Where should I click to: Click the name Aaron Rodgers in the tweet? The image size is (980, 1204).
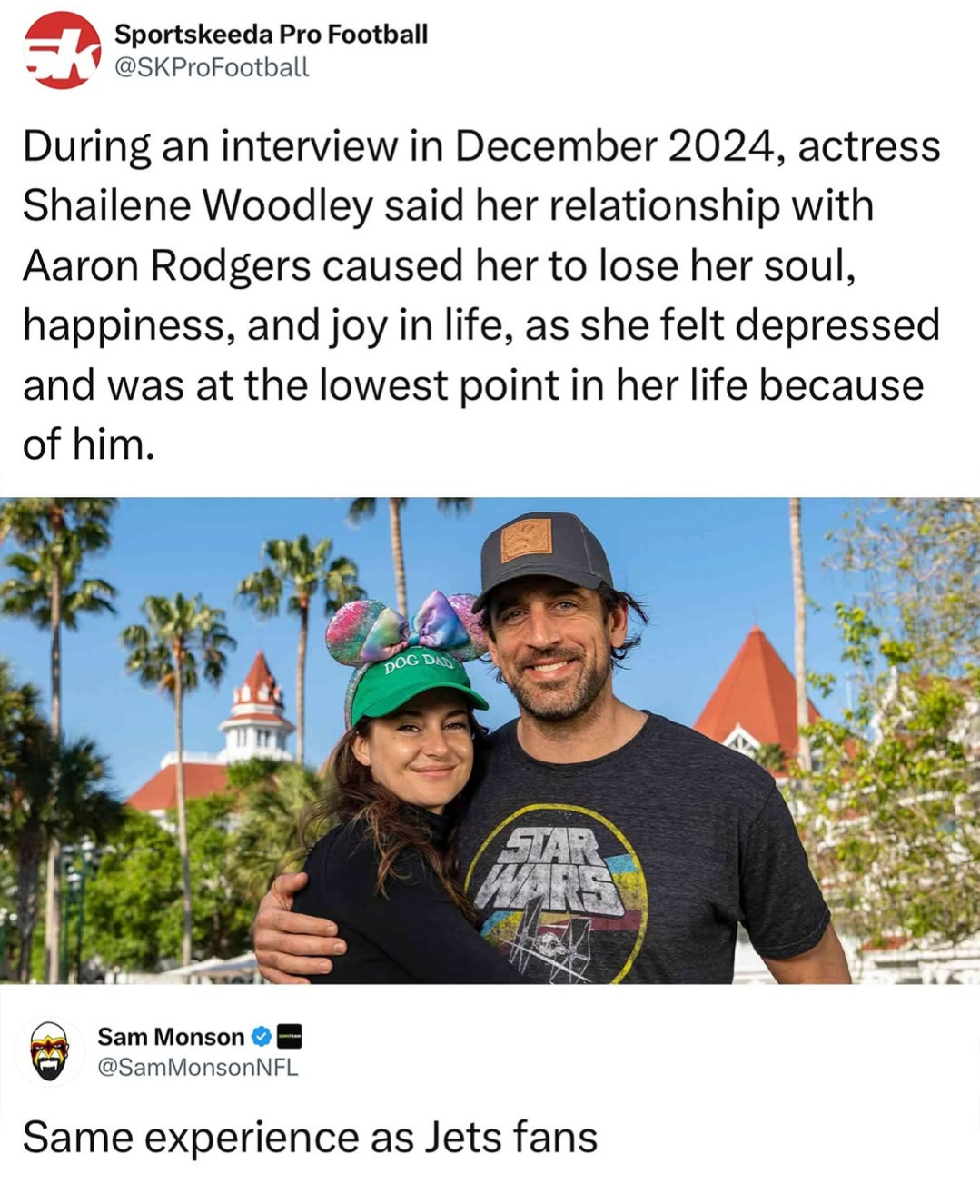point(165,265)
